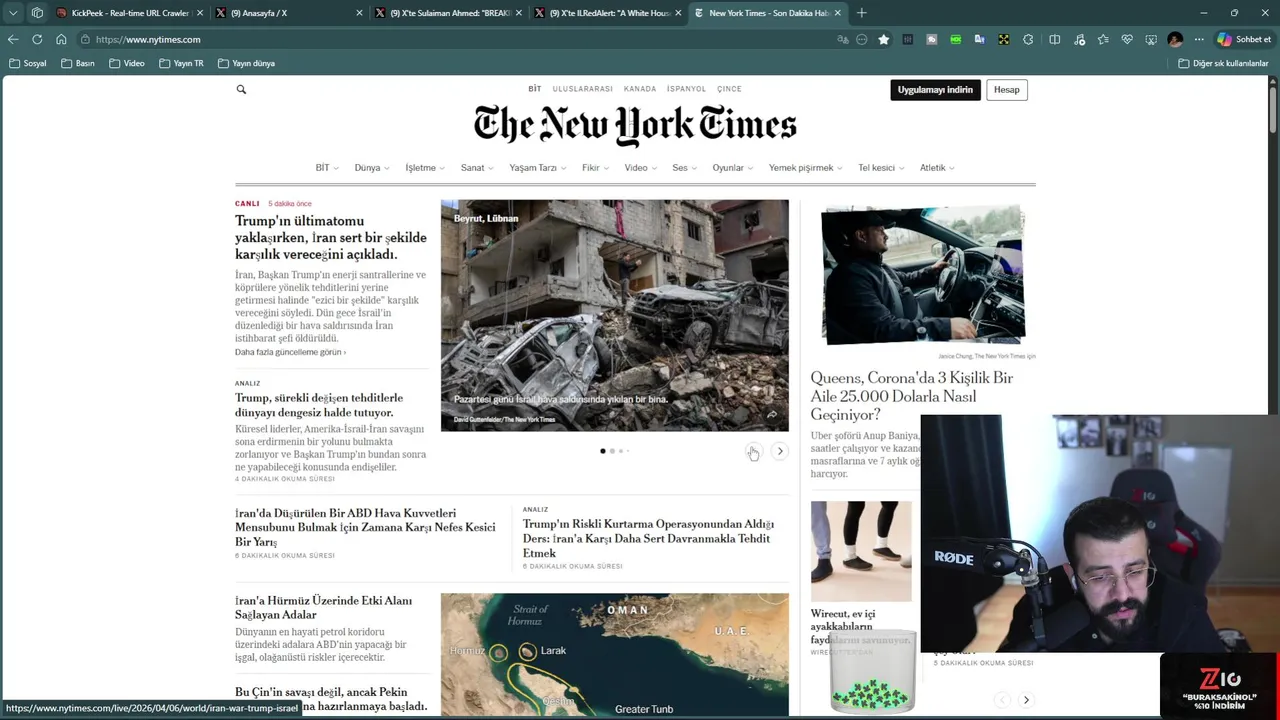
Task: Expand the Tel kesici section dropdown
Action: click(x=881, y=168)
